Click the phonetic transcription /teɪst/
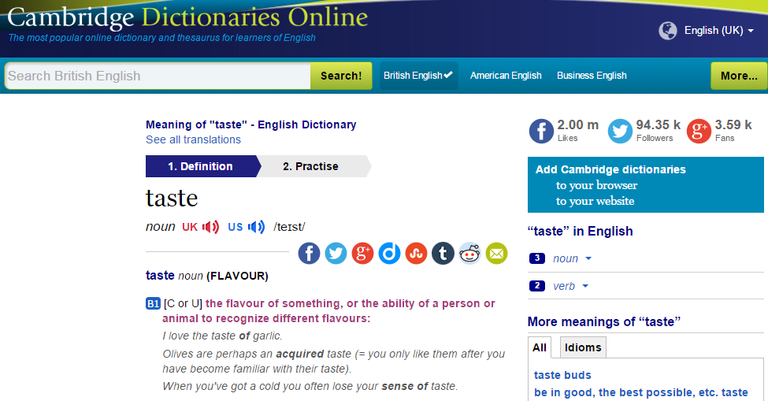This screenshot has width=768, height=401. click(289, 227)
